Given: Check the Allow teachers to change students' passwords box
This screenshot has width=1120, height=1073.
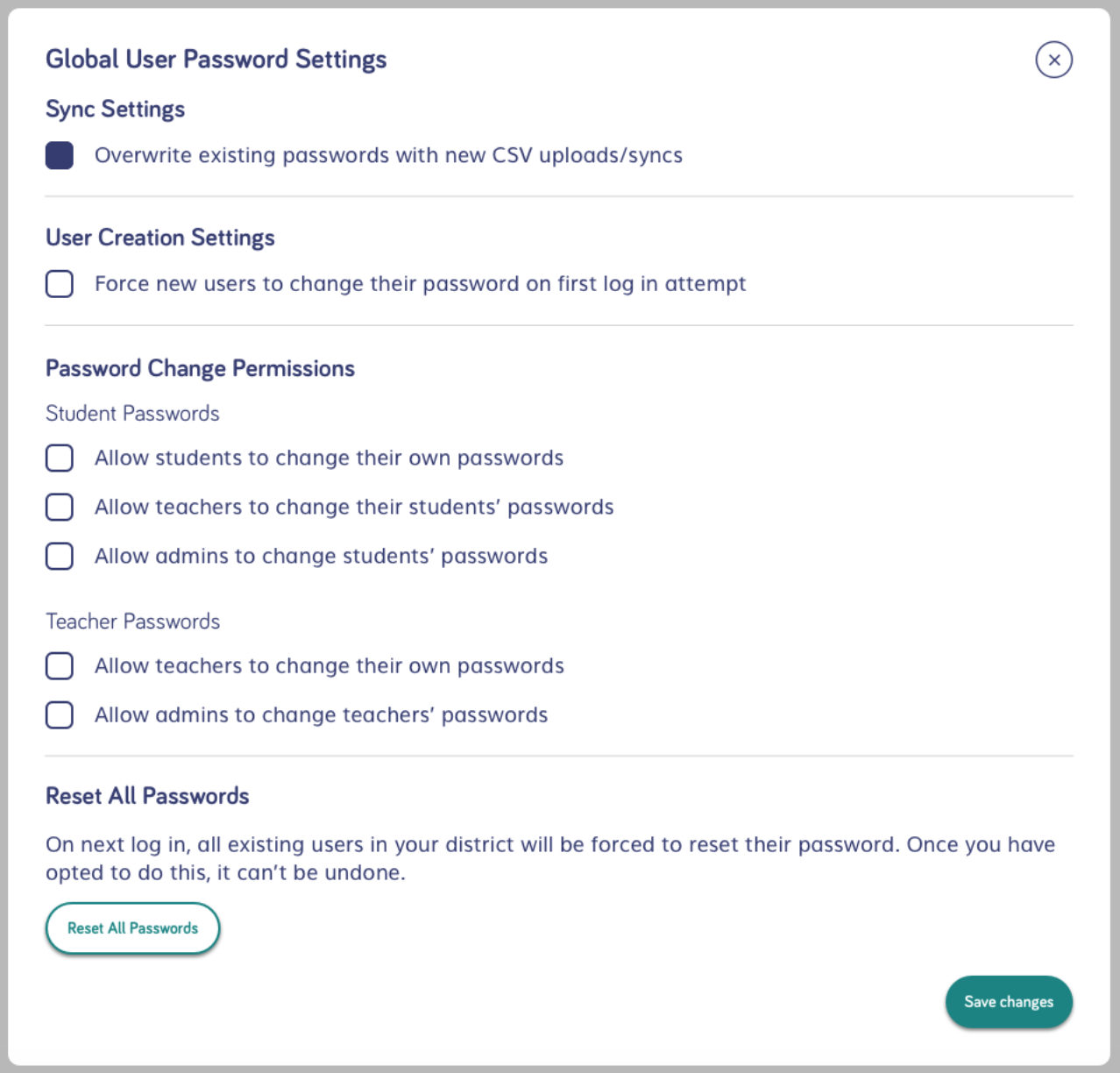Looking at the screenshot, I should [60, 507].
